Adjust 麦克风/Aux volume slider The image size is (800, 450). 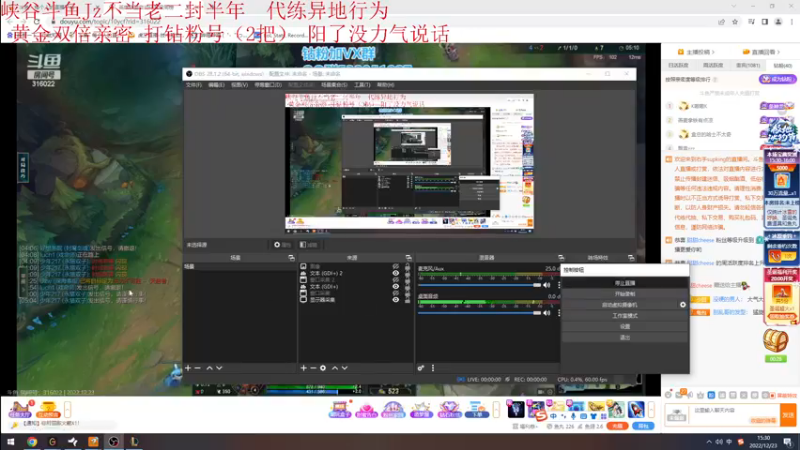point(480,285)
